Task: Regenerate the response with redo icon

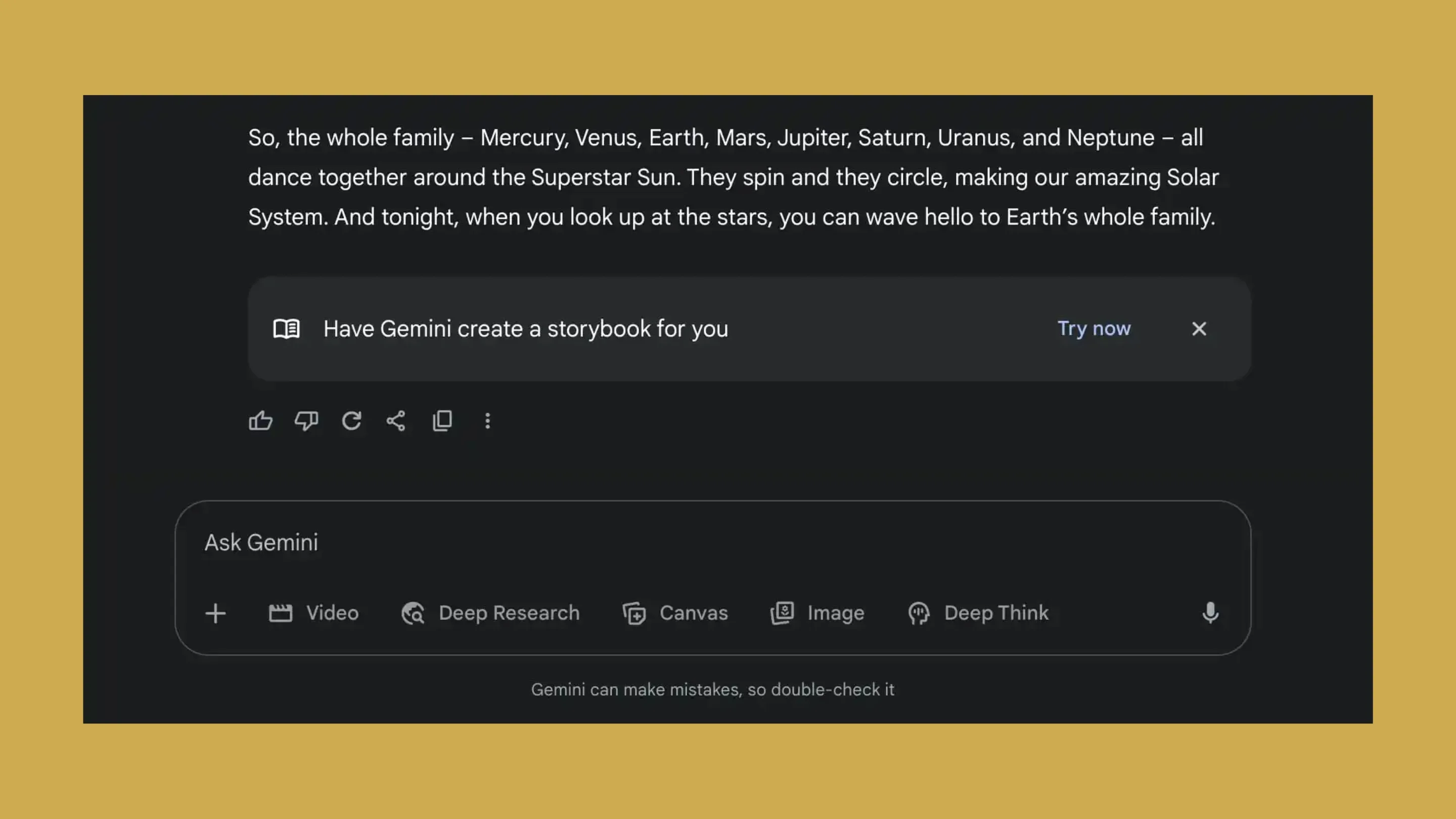Action: (x=351, y=421)
